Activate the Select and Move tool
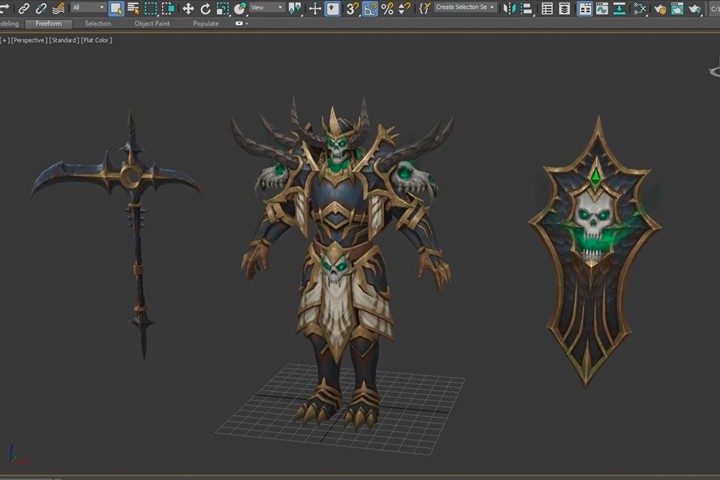Screen dimensions: 720x480 point(188,8)
